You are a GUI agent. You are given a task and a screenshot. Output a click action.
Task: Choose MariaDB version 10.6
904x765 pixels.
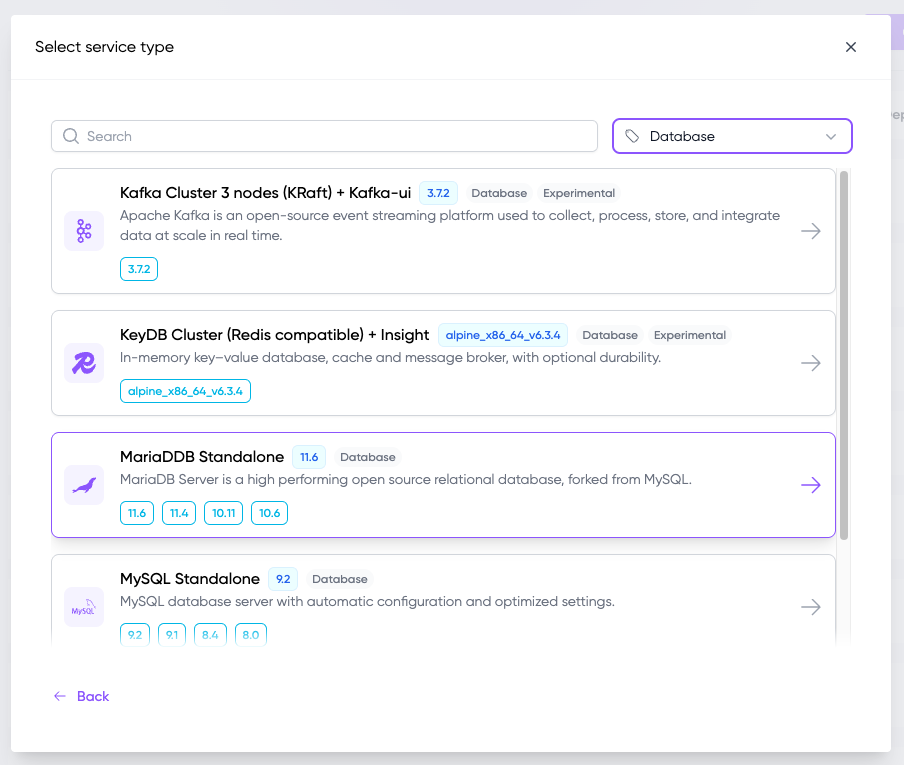(269, 513)
